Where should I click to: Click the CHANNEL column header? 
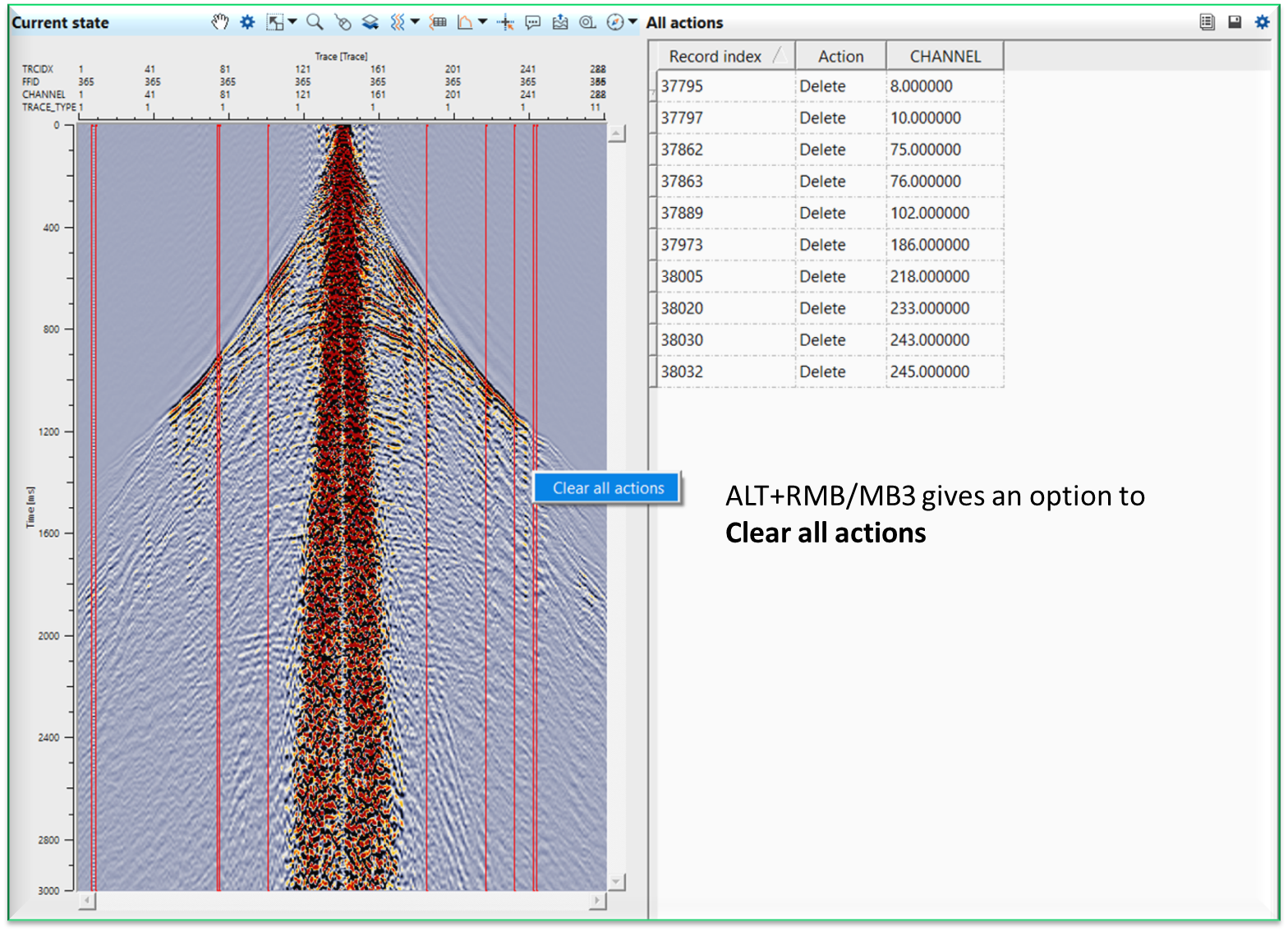tap(945, 56)
